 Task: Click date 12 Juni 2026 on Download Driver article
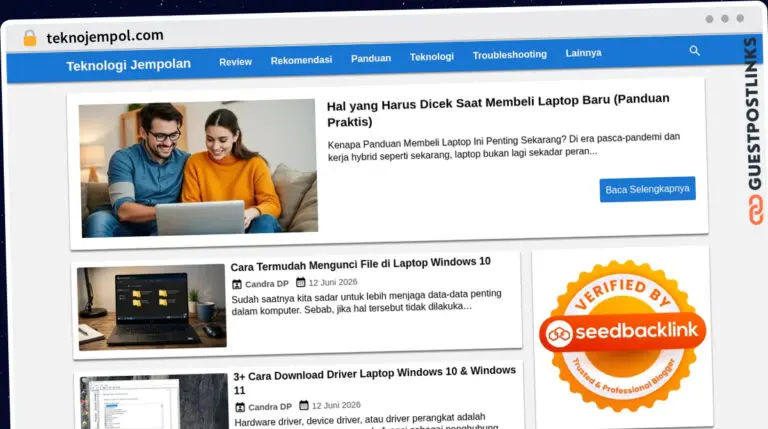[336, 405]
